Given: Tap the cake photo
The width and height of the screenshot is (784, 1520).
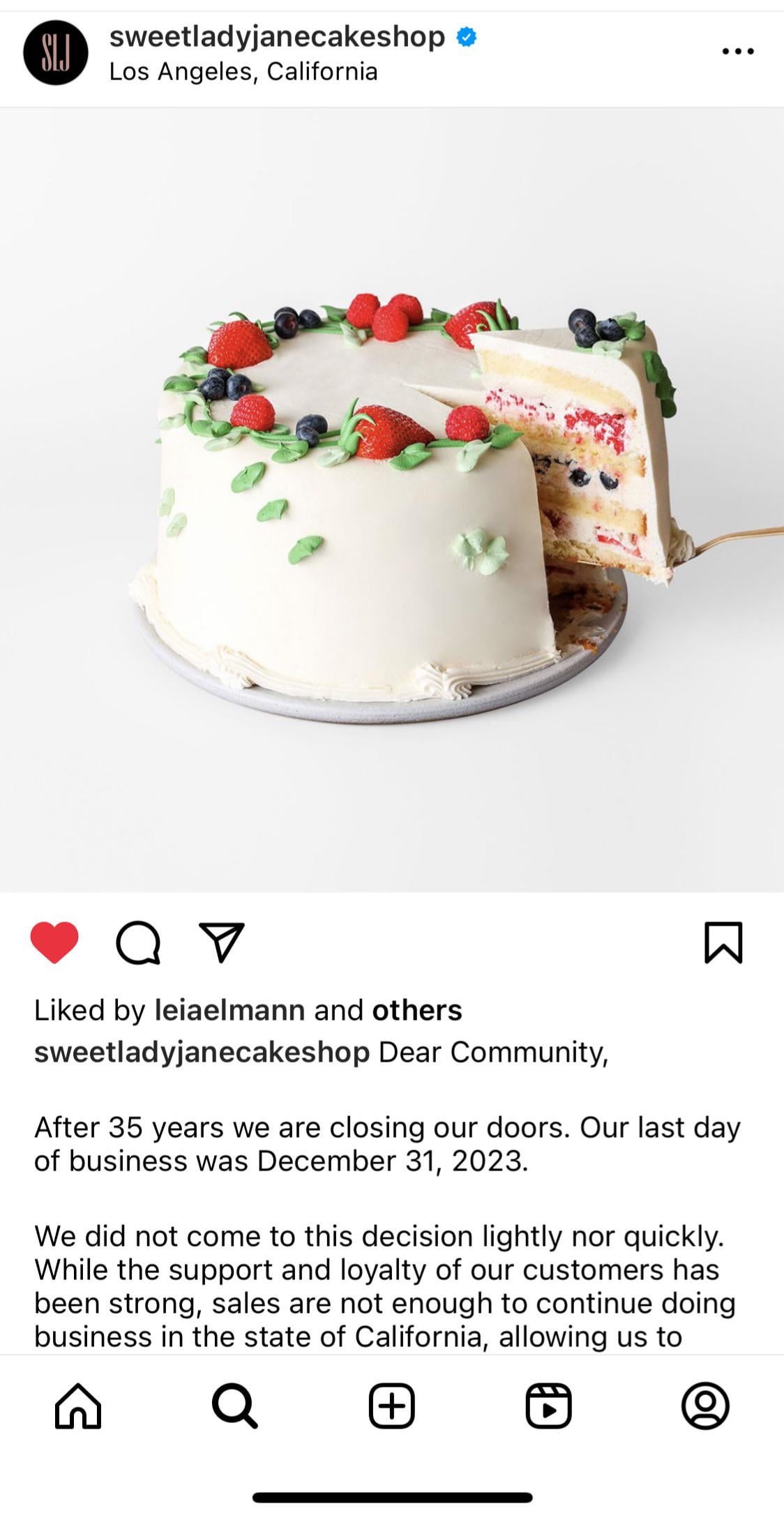Looking at the screenshot, I should point(392,499).
